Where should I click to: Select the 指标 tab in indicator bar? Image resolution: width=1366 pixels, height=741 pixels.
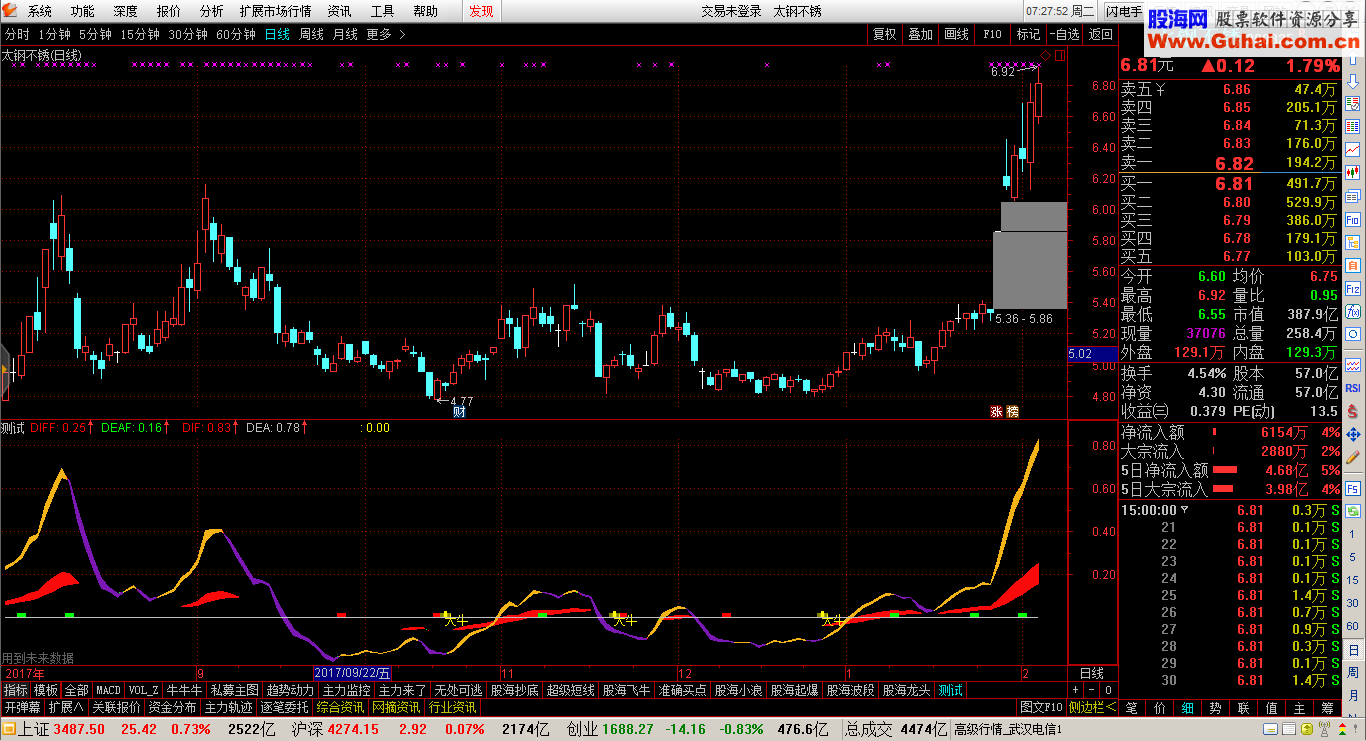(x=16, y=690)
